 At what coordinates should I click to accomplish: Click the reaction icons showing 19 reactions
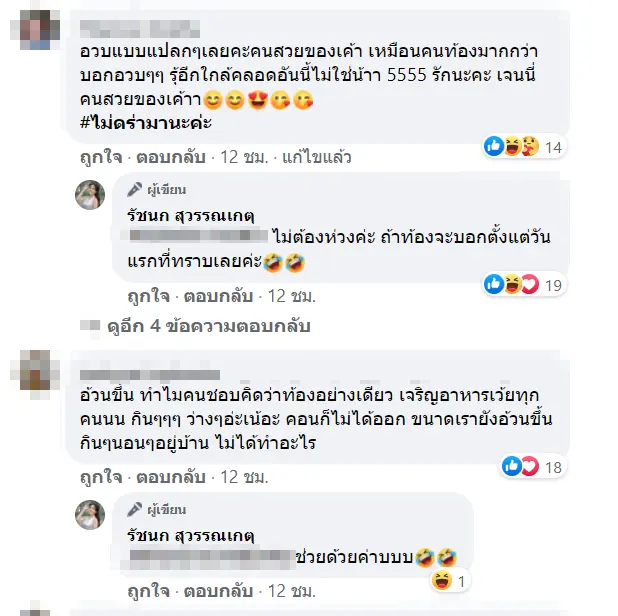pos(524,284)
